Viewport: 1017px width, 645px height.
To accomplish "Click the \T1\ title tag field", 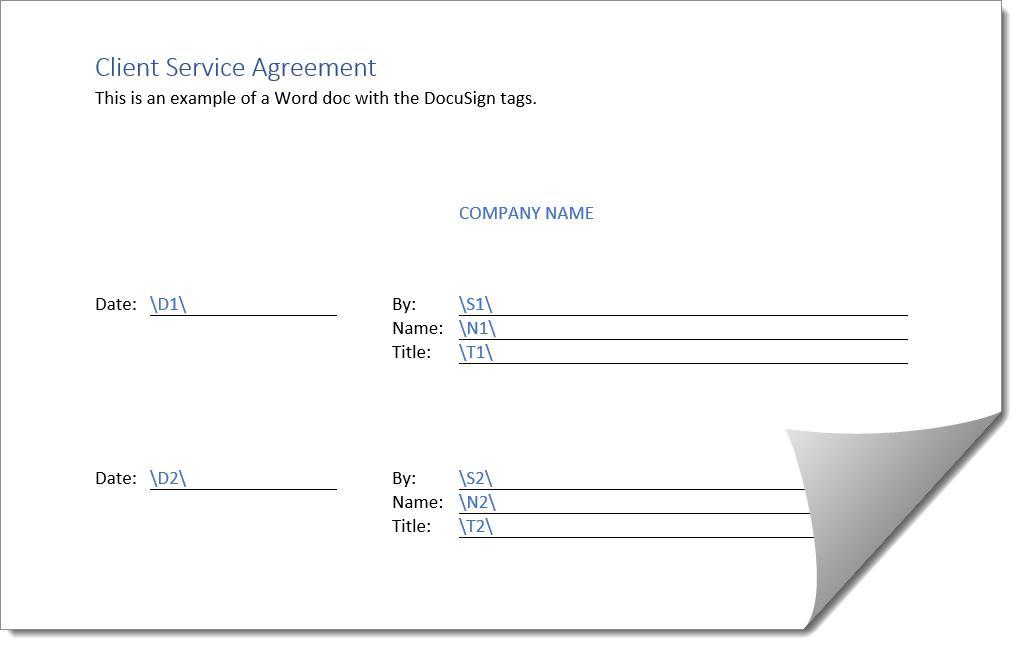I will (x=476, y=352).
